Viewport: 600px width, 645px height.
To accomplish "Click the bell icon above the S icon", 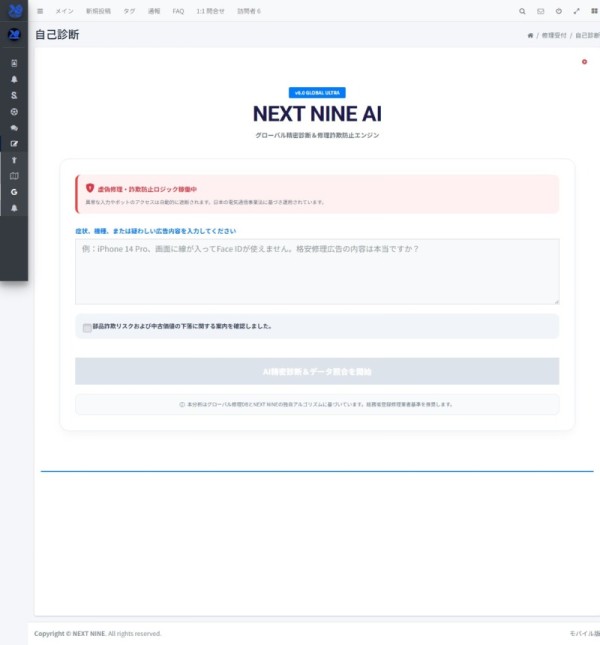I will [x=14, y=79].
